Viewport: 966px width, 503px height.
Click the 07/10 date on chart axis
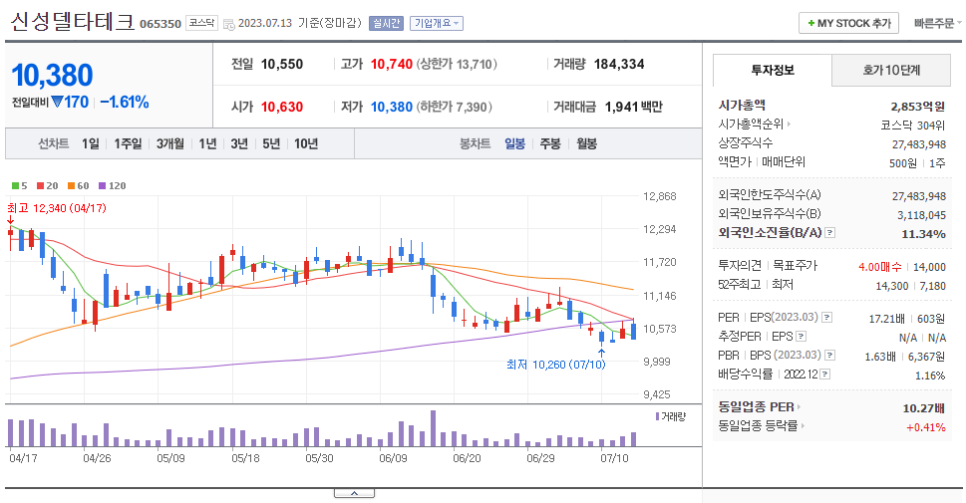click(x=614, y=459)
